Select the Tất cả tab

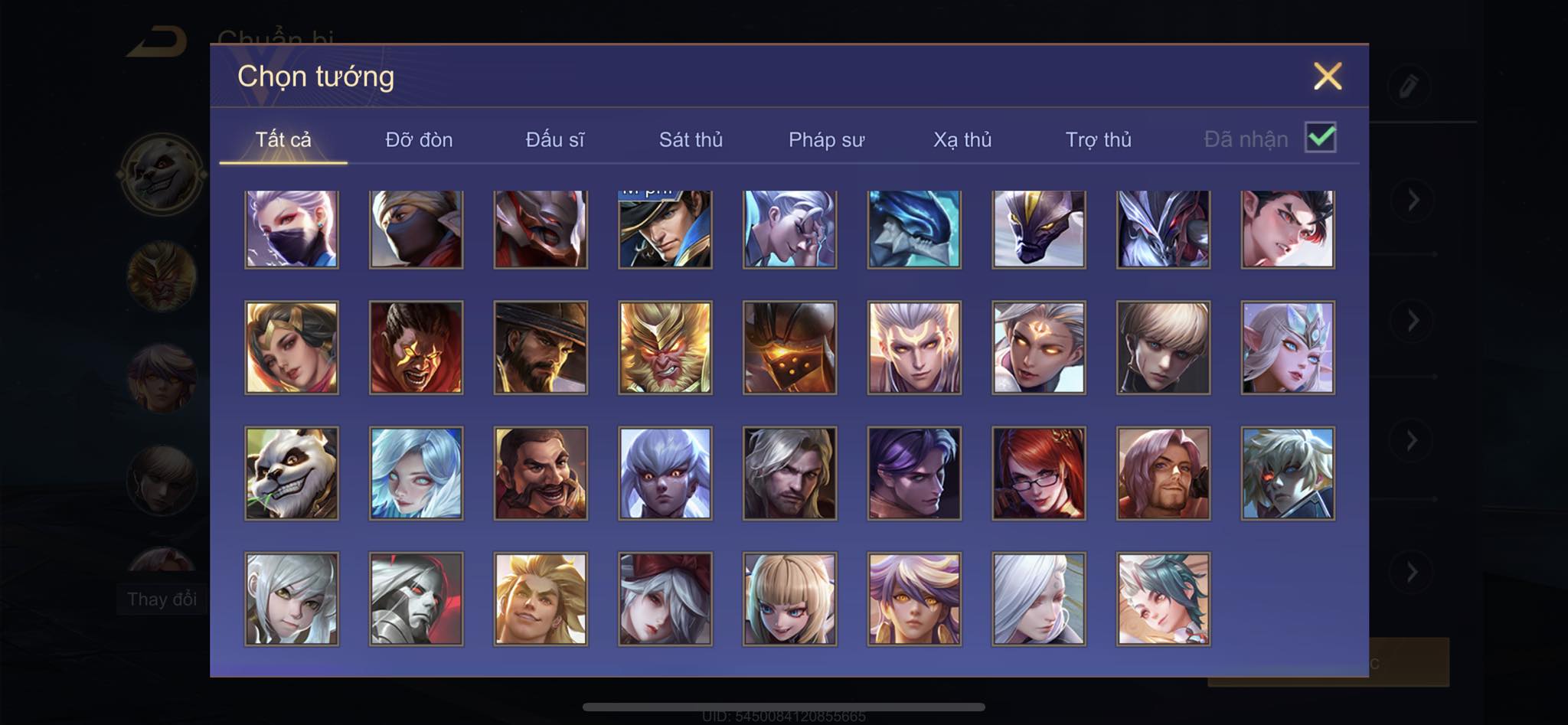283,139
